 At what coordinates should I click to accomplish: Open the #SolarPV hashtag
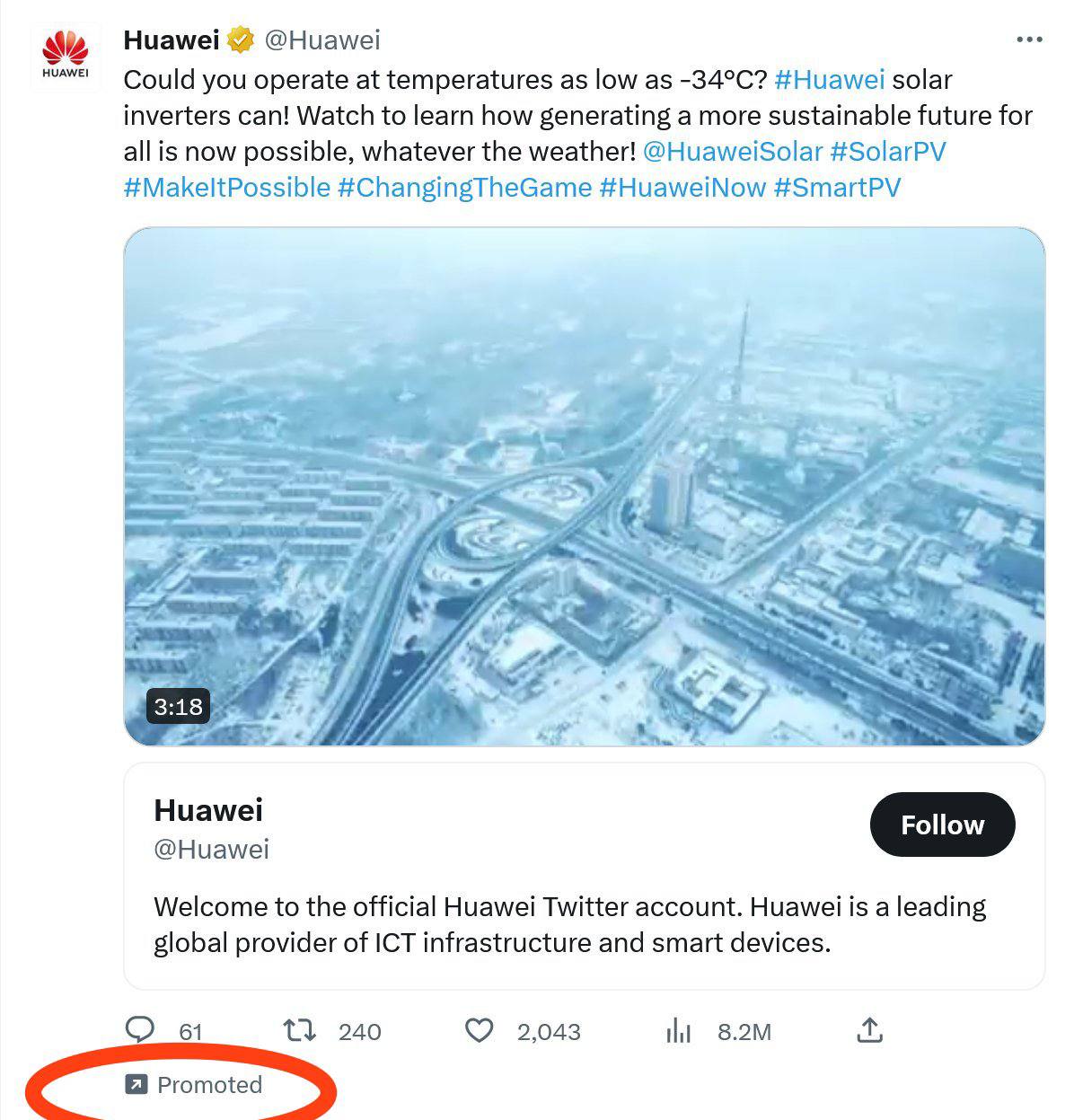[887, 151]
